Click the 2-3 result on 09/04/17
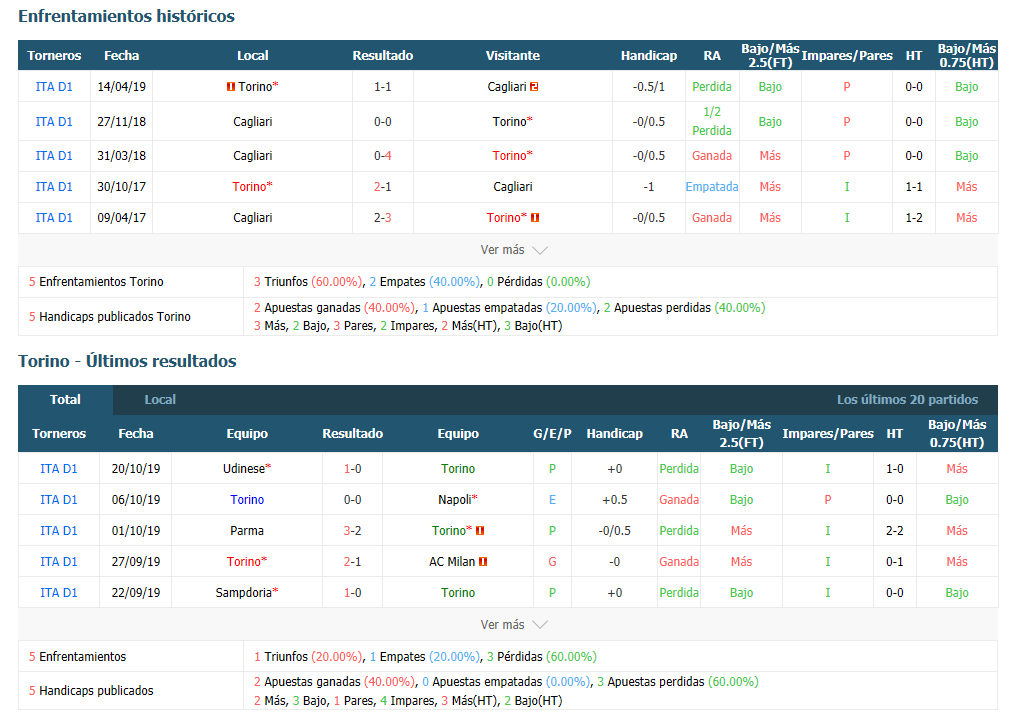 [x=382, y=218]
